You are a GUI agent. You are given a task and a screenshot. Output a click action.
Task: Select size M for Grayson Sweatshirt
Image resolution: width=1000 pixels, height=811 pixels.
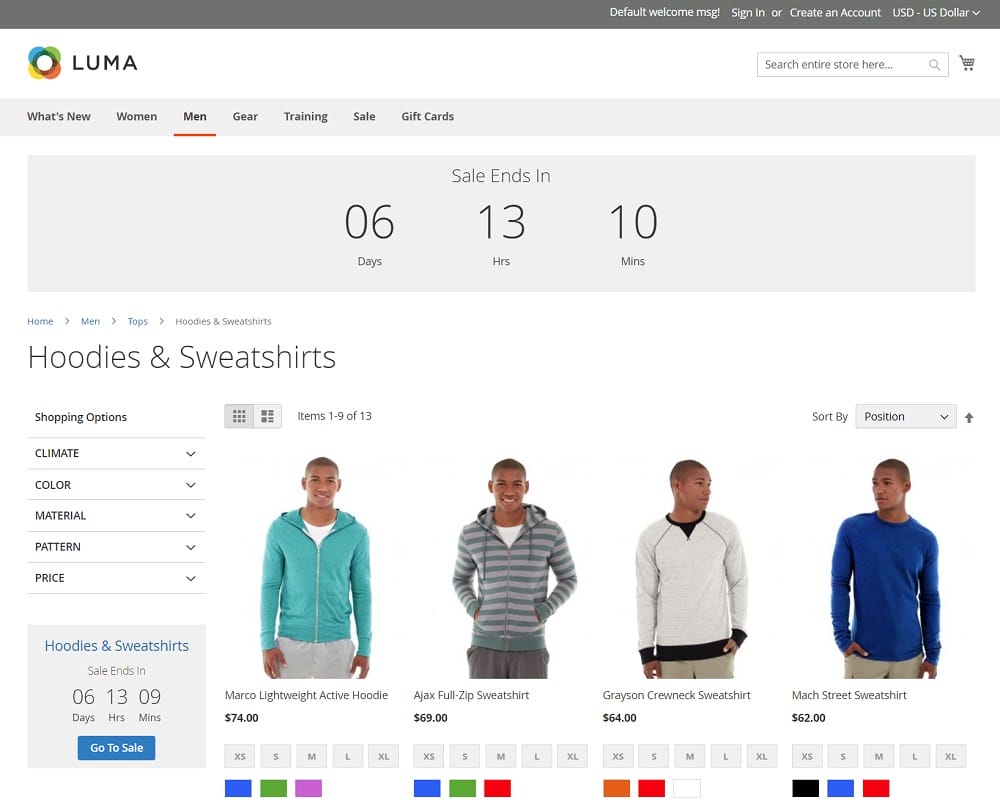pos(690,756)
